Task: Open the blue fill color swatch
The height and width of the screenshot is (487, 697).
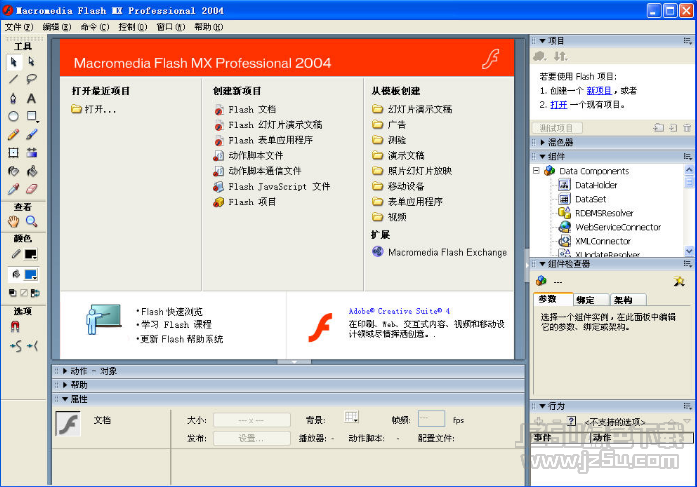Action: coord(31,275)
